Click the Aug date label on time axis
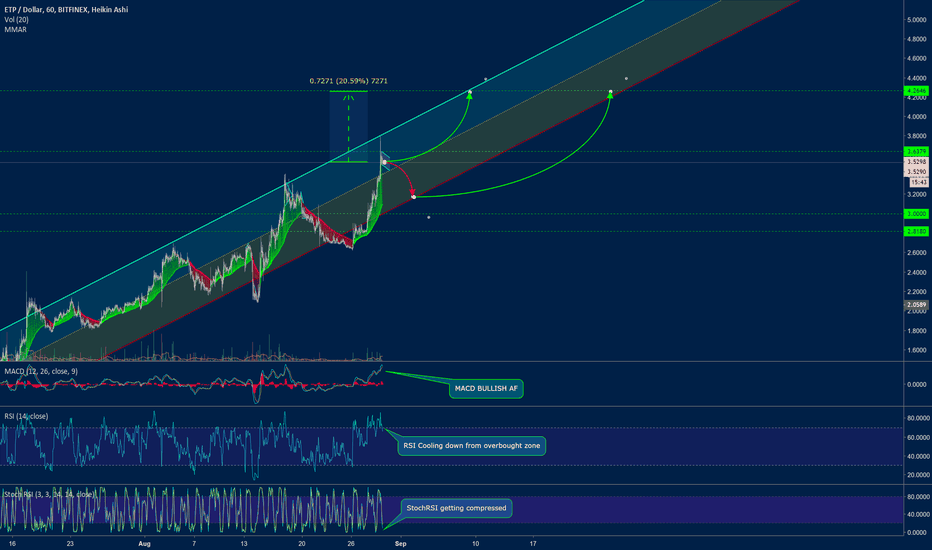This screenshot has height=550, width=932. (143, 543)
